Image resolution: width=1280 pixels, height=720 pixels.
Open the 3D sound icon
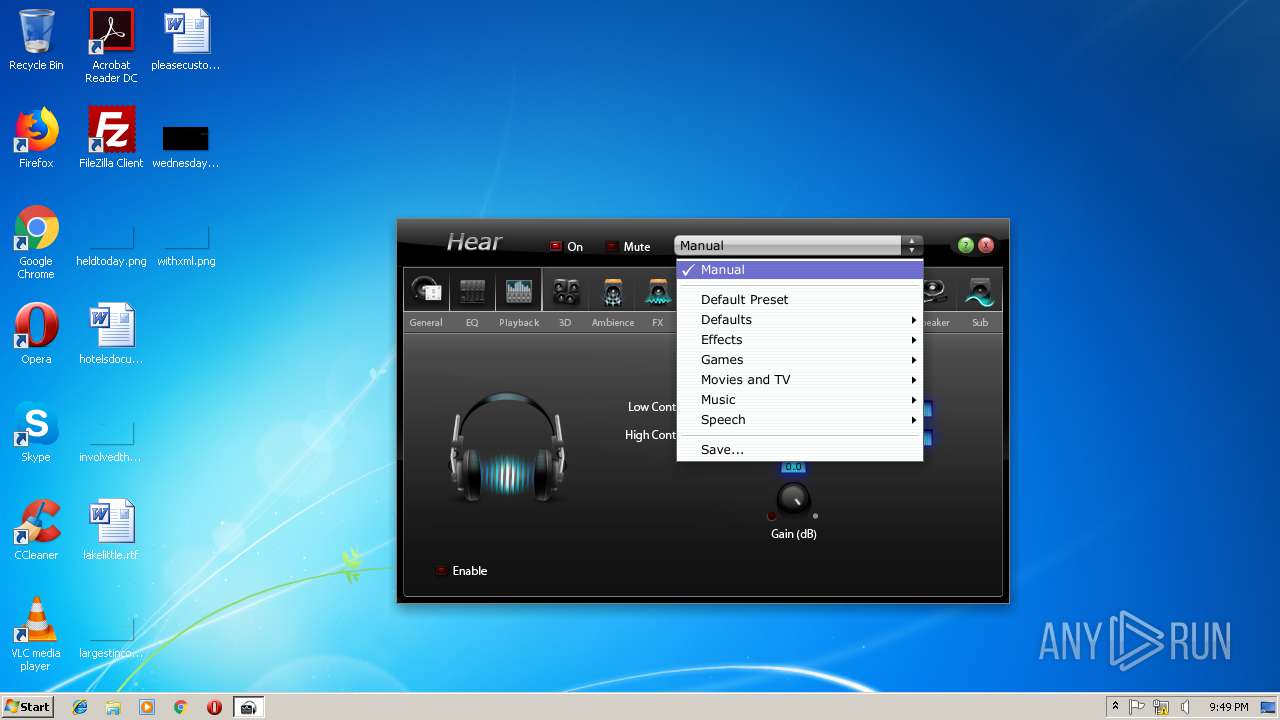[x=566, y=291]
